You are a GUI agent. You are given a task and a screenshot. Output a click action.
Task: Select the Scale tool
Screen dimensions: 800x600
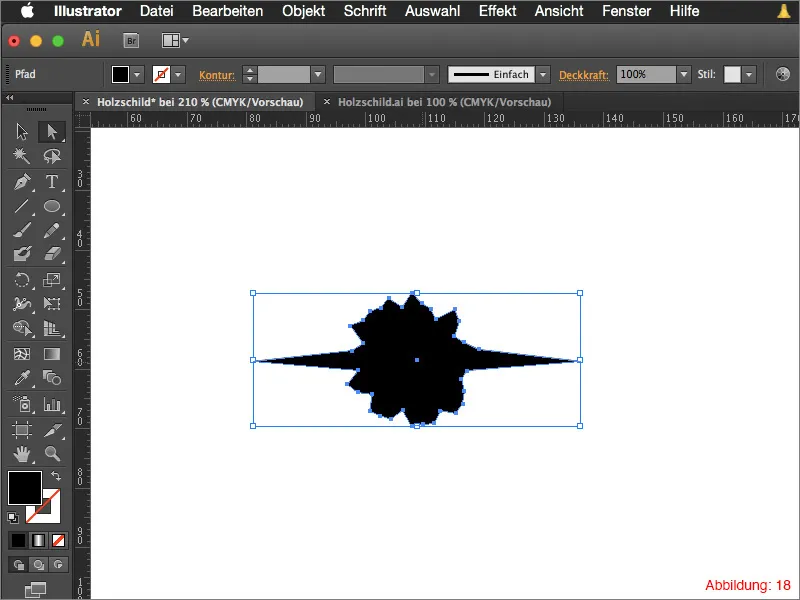pos(52,280)
